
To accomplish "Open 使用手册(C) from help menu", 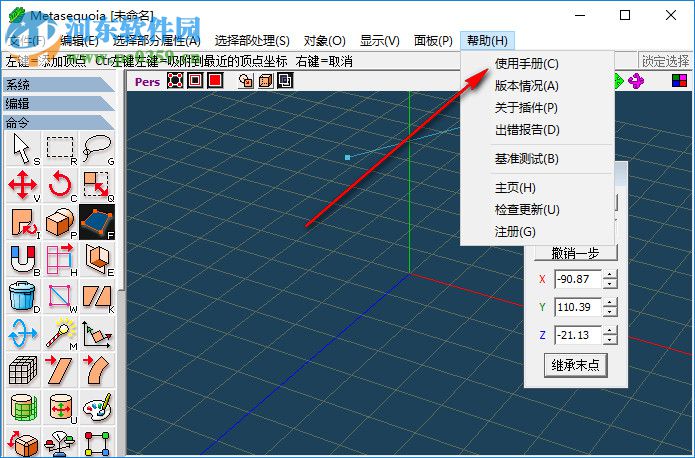I will (537, 64).
